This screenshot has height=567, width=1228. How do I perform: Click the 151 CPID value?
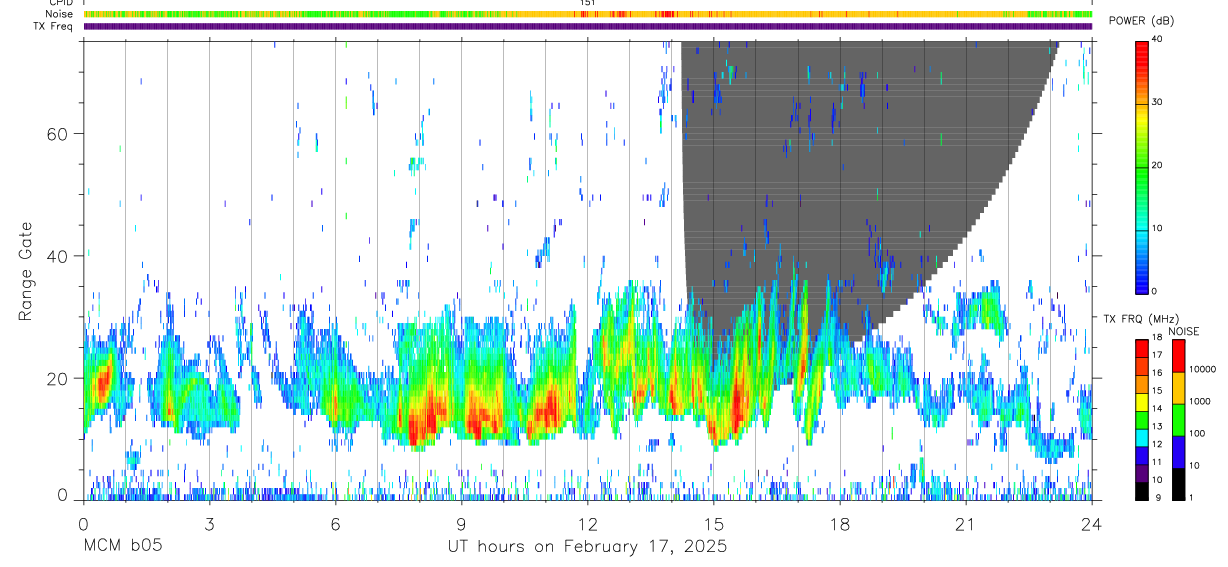(x=588, y=3)
